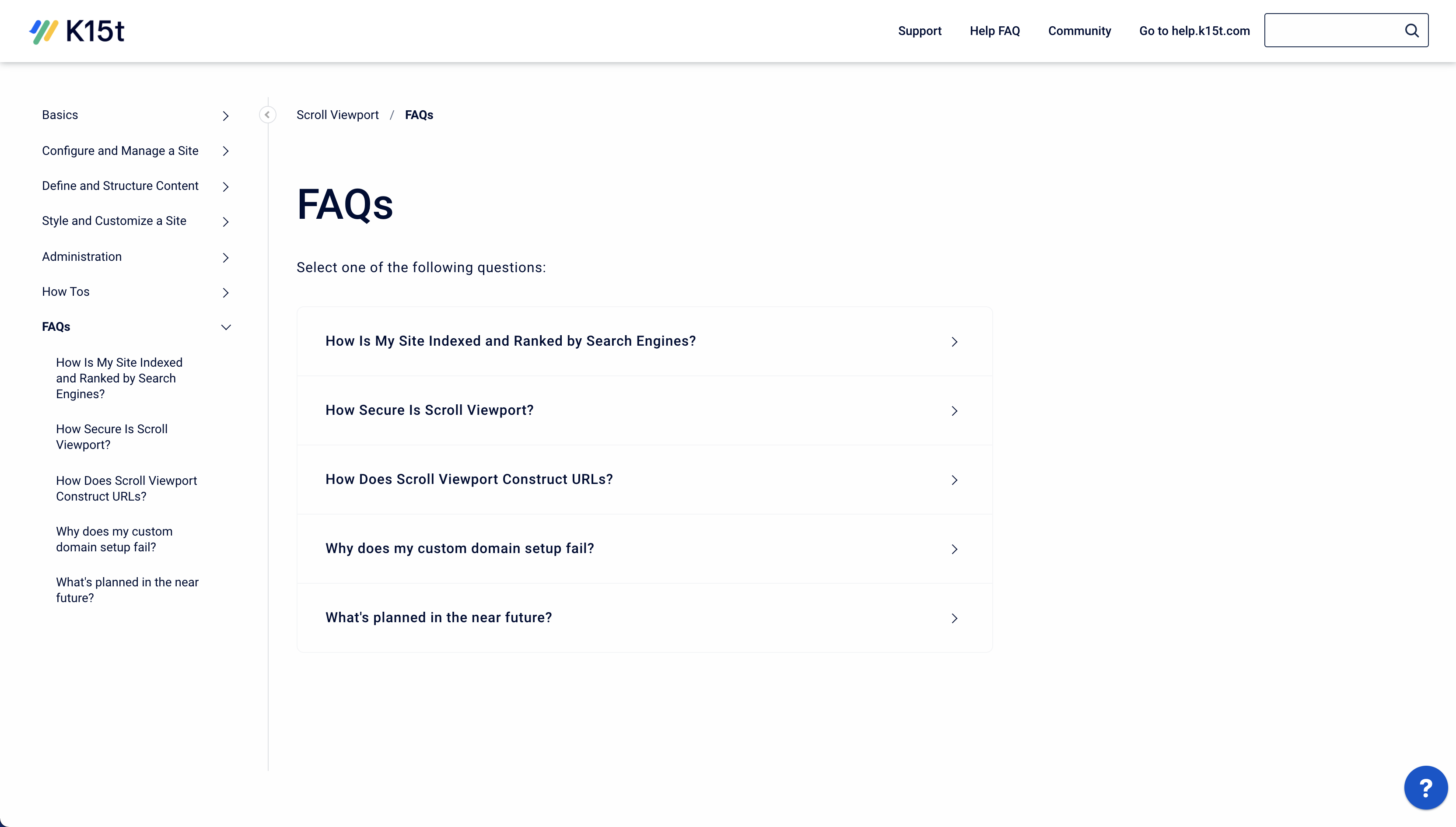The height and width of the screenshot is (827, 1456).
Task: Open Community in the top navigation
Action: (x=1079, y=31)
